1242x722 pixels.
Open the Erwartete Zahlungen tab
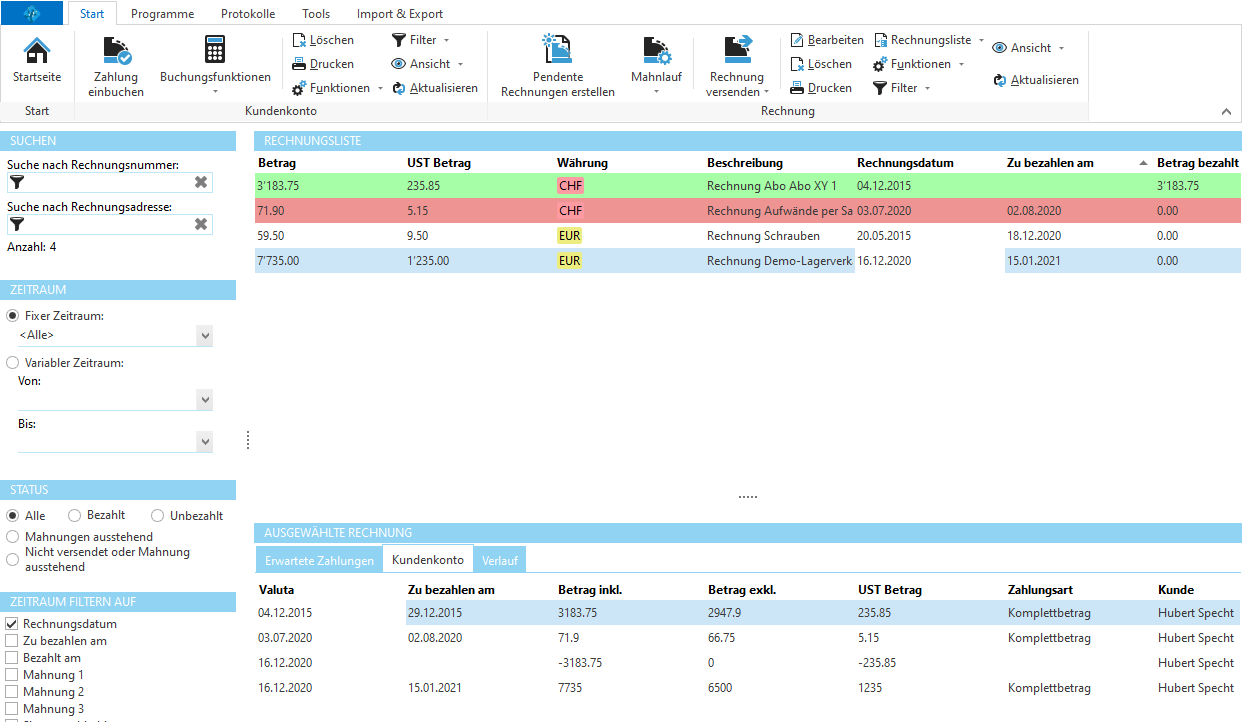(x=319, y=560)
